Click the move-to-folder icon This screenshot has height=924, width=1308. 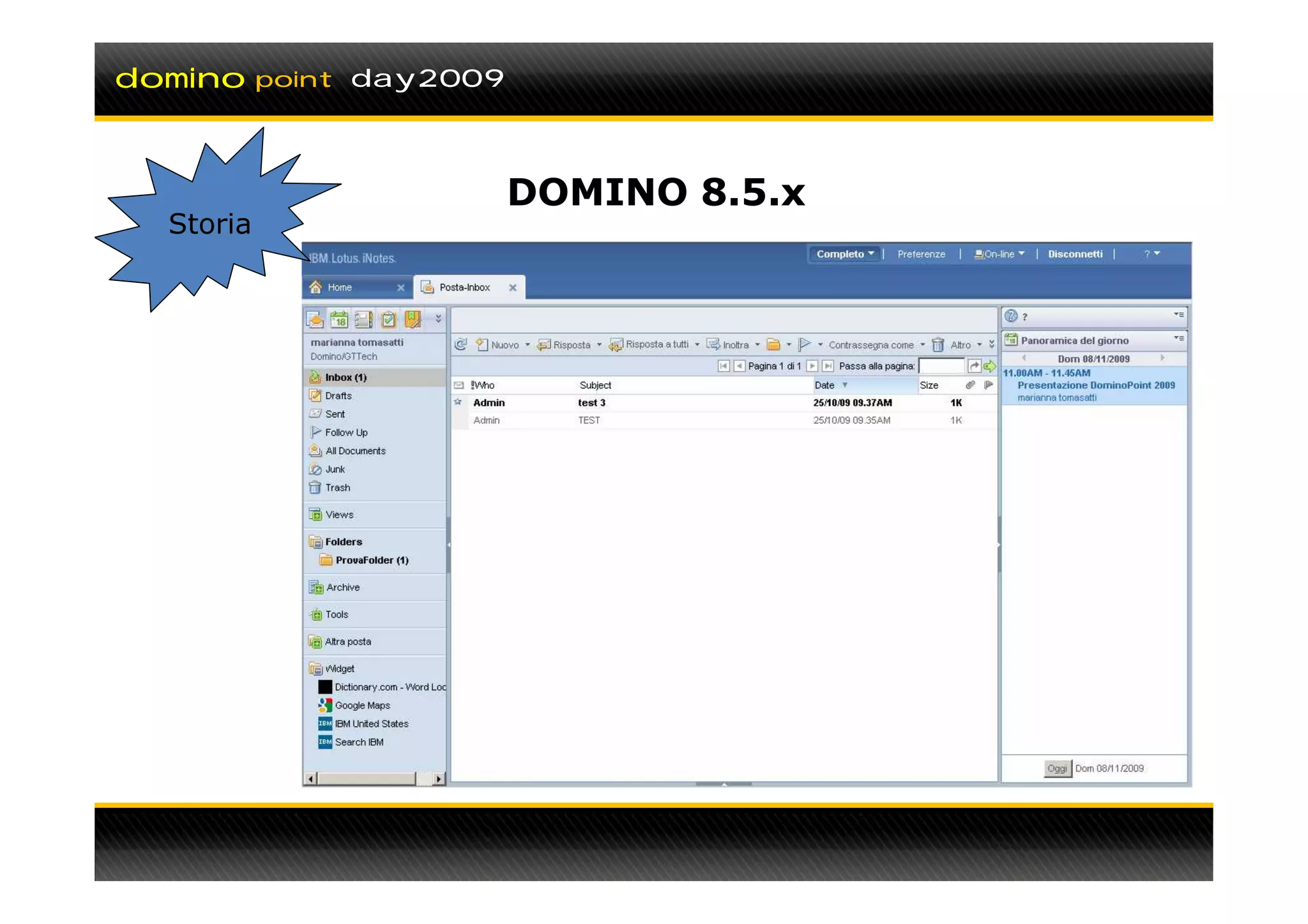click(773, 345)
